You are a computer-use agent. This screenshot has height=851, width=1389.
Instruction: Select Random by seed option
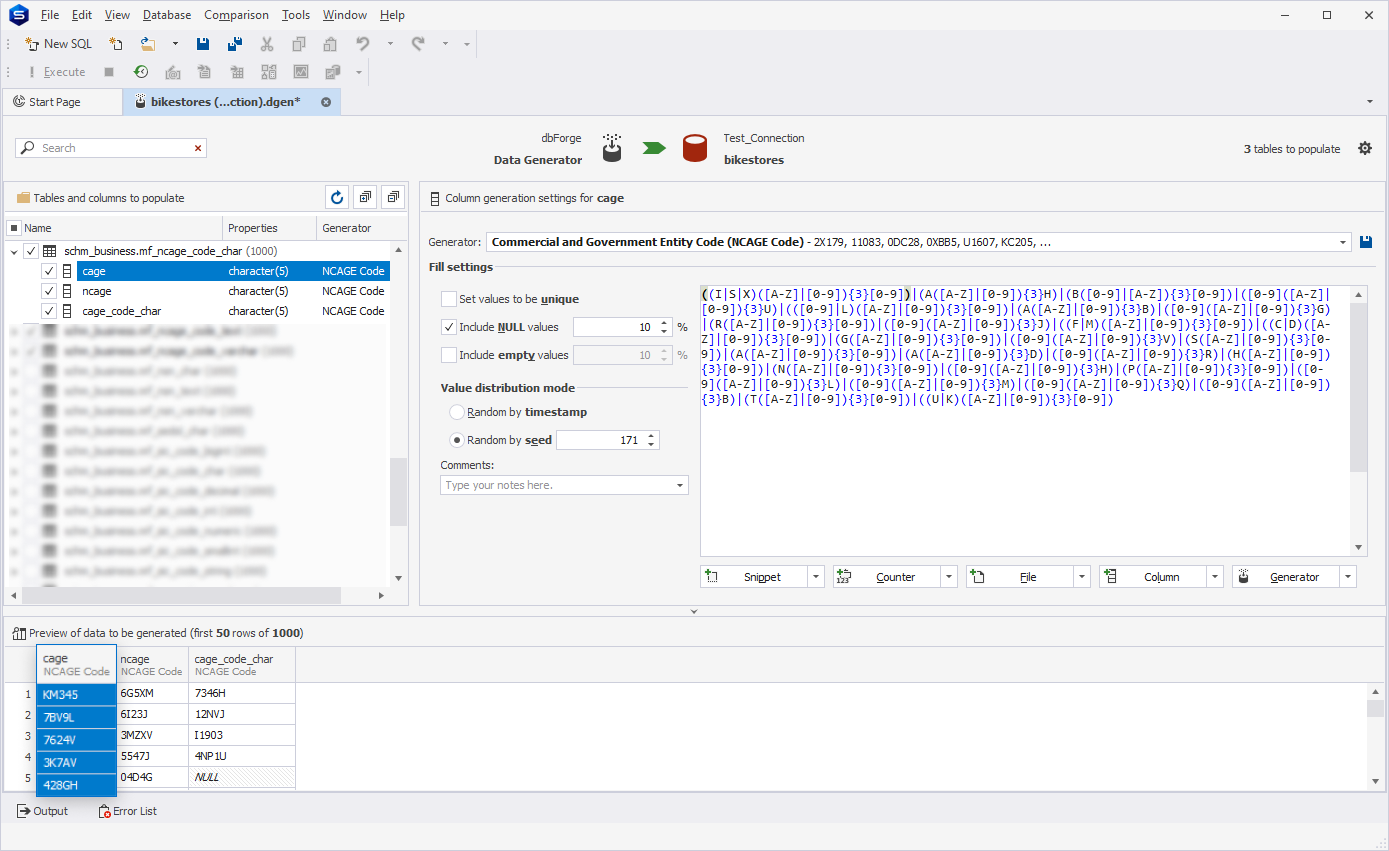click(x=457, y=440)
